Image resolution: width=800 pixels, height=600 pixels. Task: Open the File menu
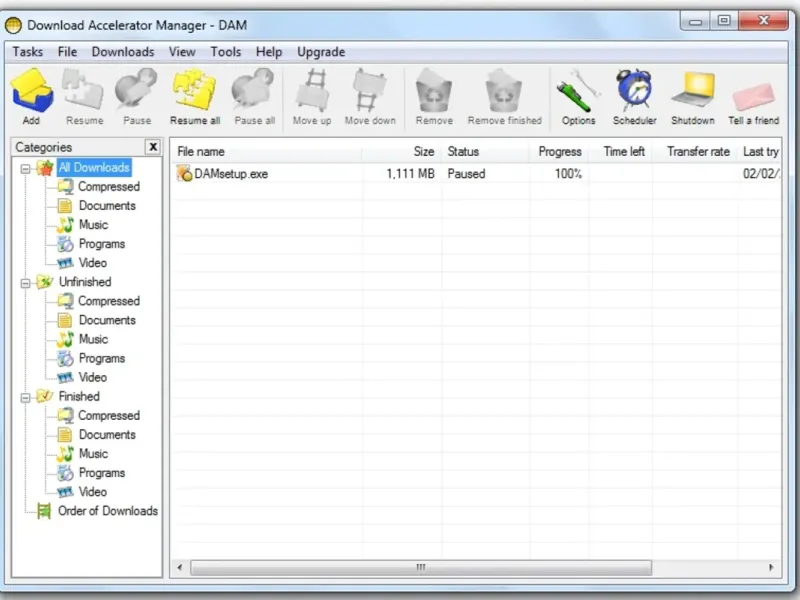[x=67, y=52]
